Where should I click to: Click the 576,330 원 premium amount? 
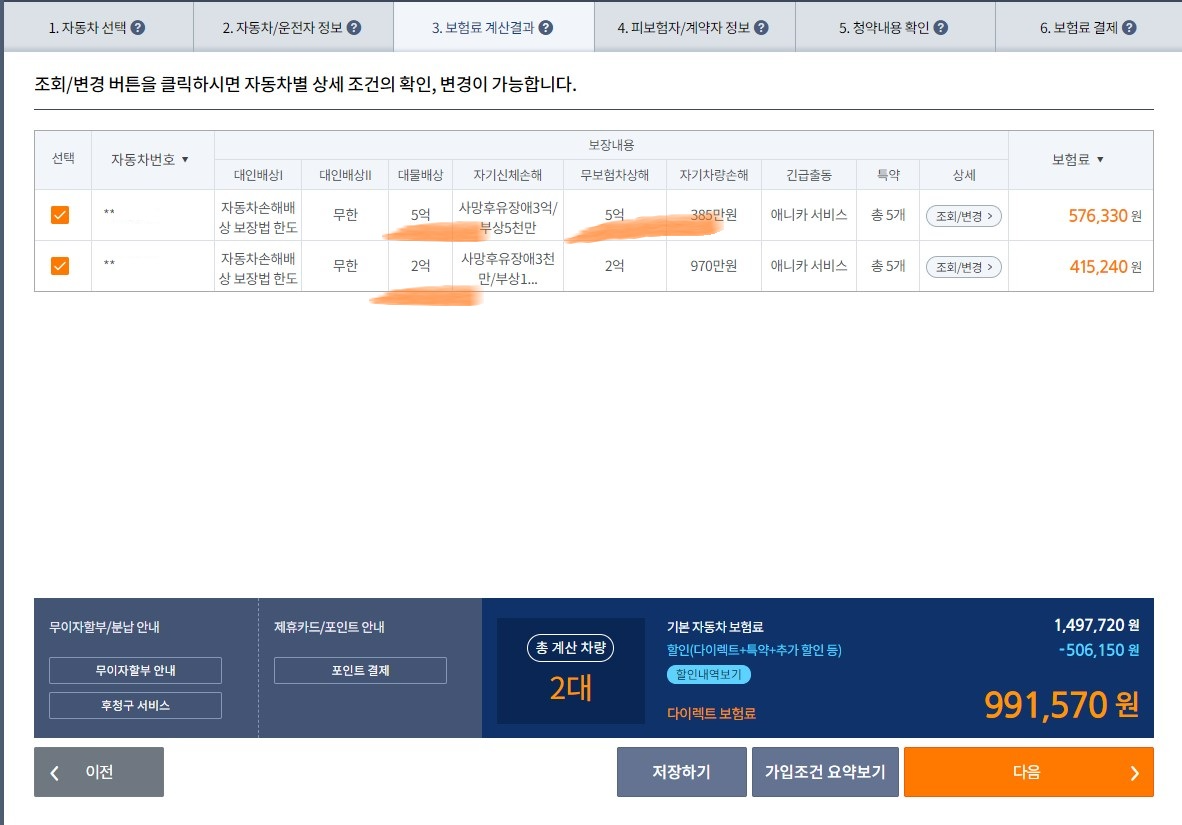(1105, 216)
